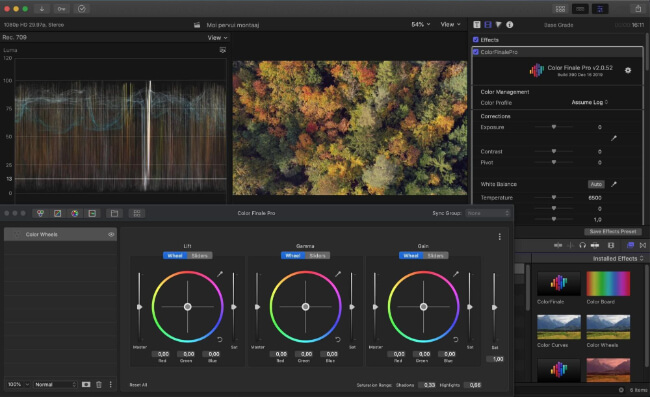Image resolution: width=650 pixels, height=397 pixels.
Task: Select the Color Curves effect thumbnail
Action: [x=559, y=327]
